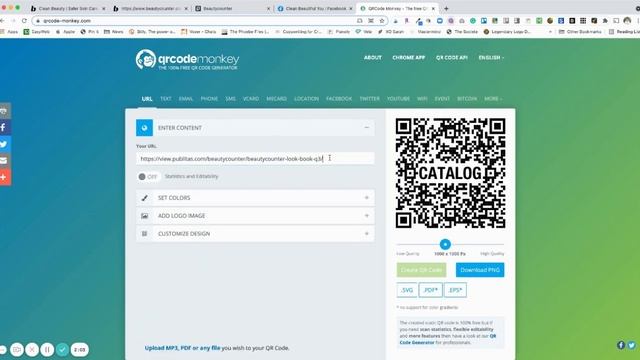640x360 pixels.
Task: Click the generated CATALOG QR code preview
Action: pyautogui.click(x=451, y=173)
